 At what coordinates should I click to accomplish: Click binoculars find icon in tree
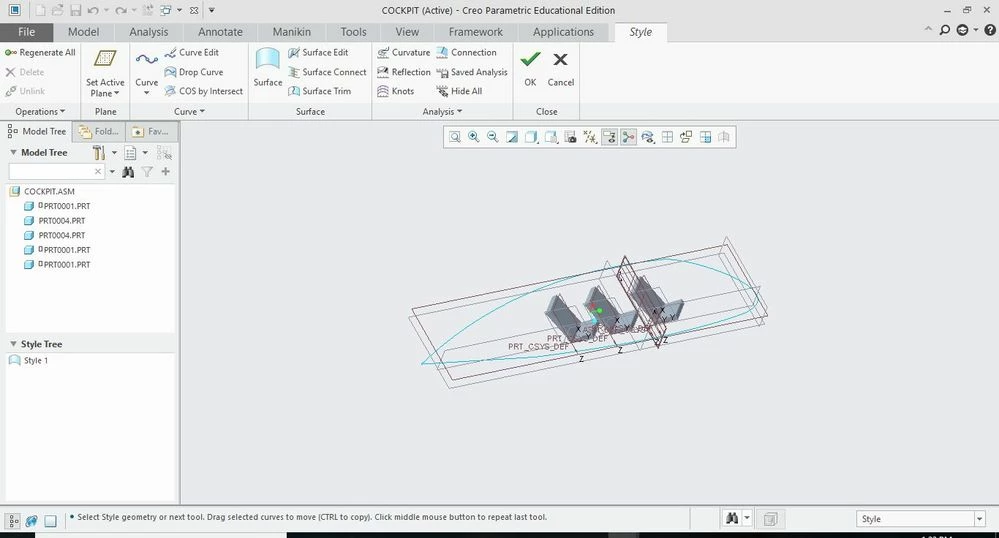coord(128,171)
